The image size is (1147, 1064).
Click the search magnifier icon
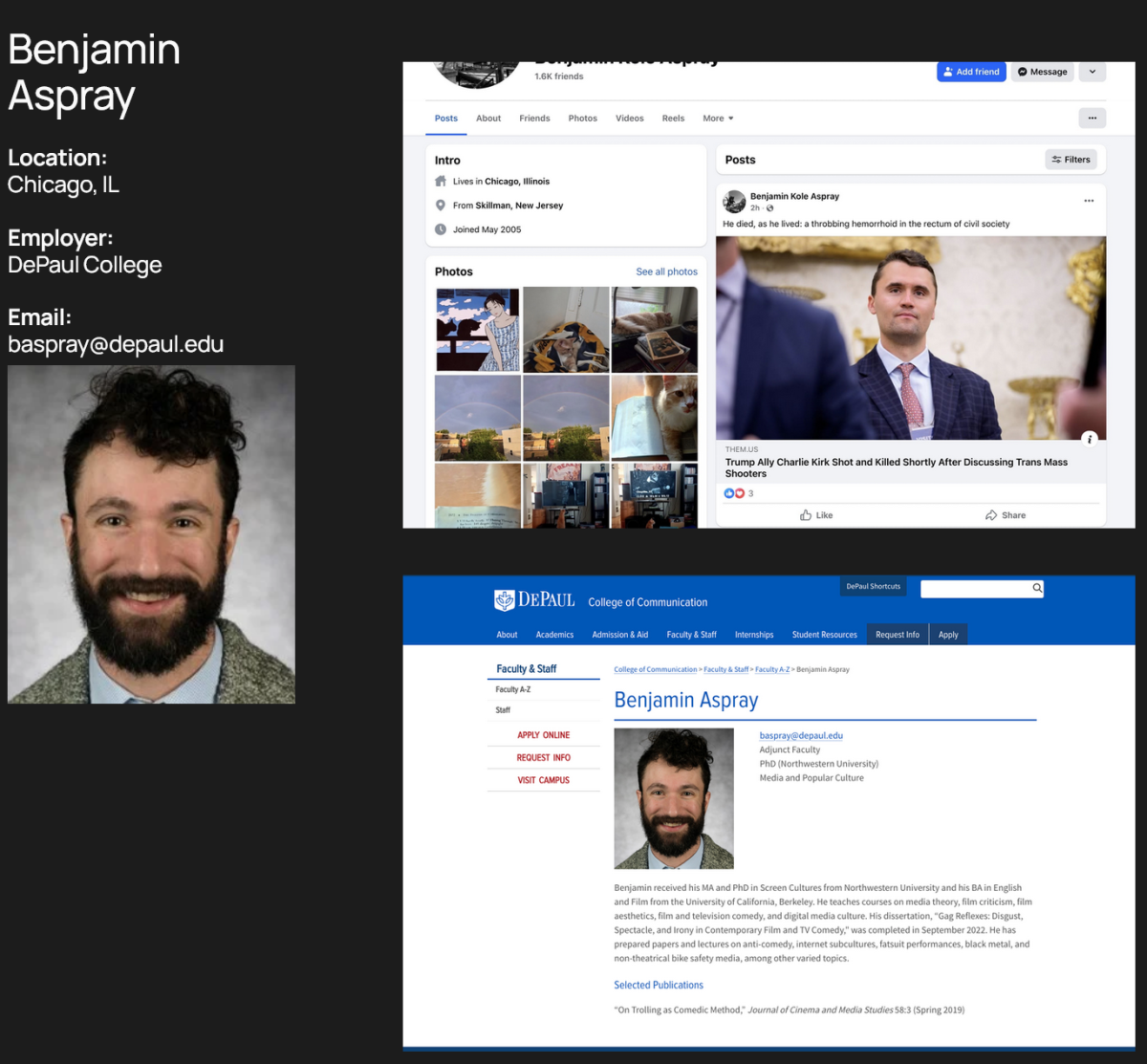point(1037,588)
